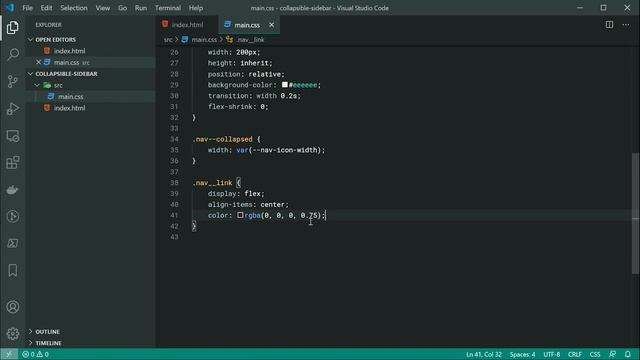Click the .nav__link breadcrumb symbol
Image resolution: width=640 pixels, height=360 pixels.
pyautogui.click(x=251, y=40)
